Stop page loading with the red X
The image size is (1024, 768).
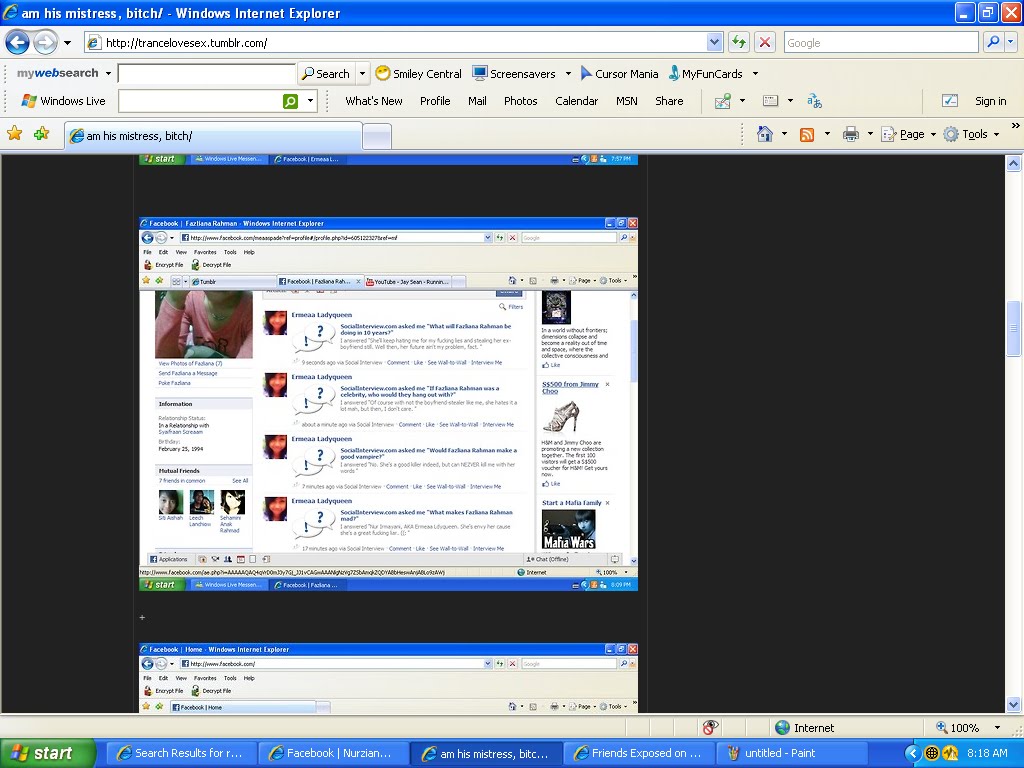tap(765, 43)
